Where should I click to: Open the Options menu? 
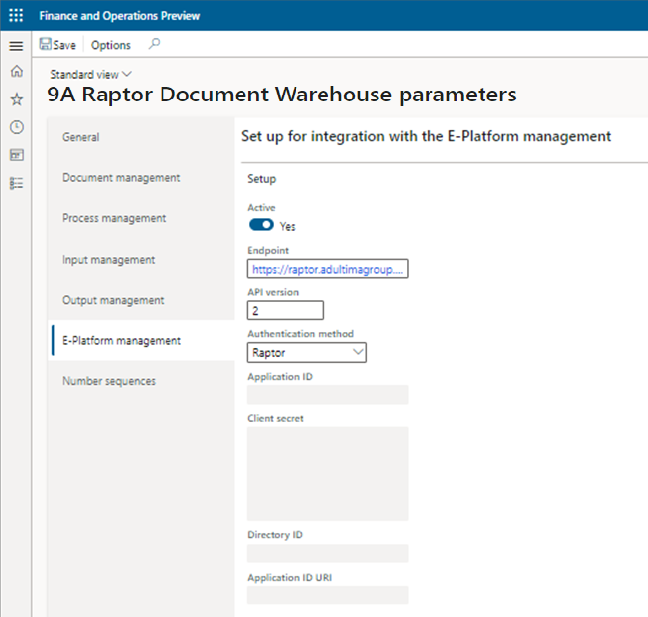[110, 45]
